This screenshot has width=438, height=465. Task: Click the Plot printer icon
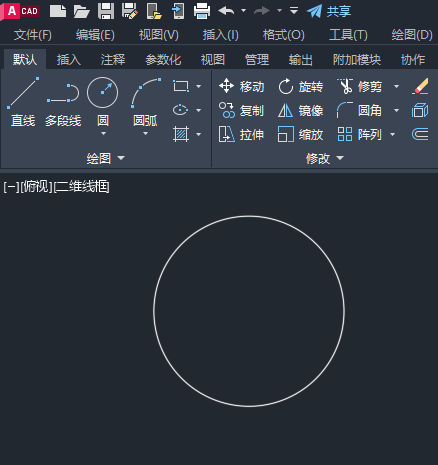(x=202, y=11)
